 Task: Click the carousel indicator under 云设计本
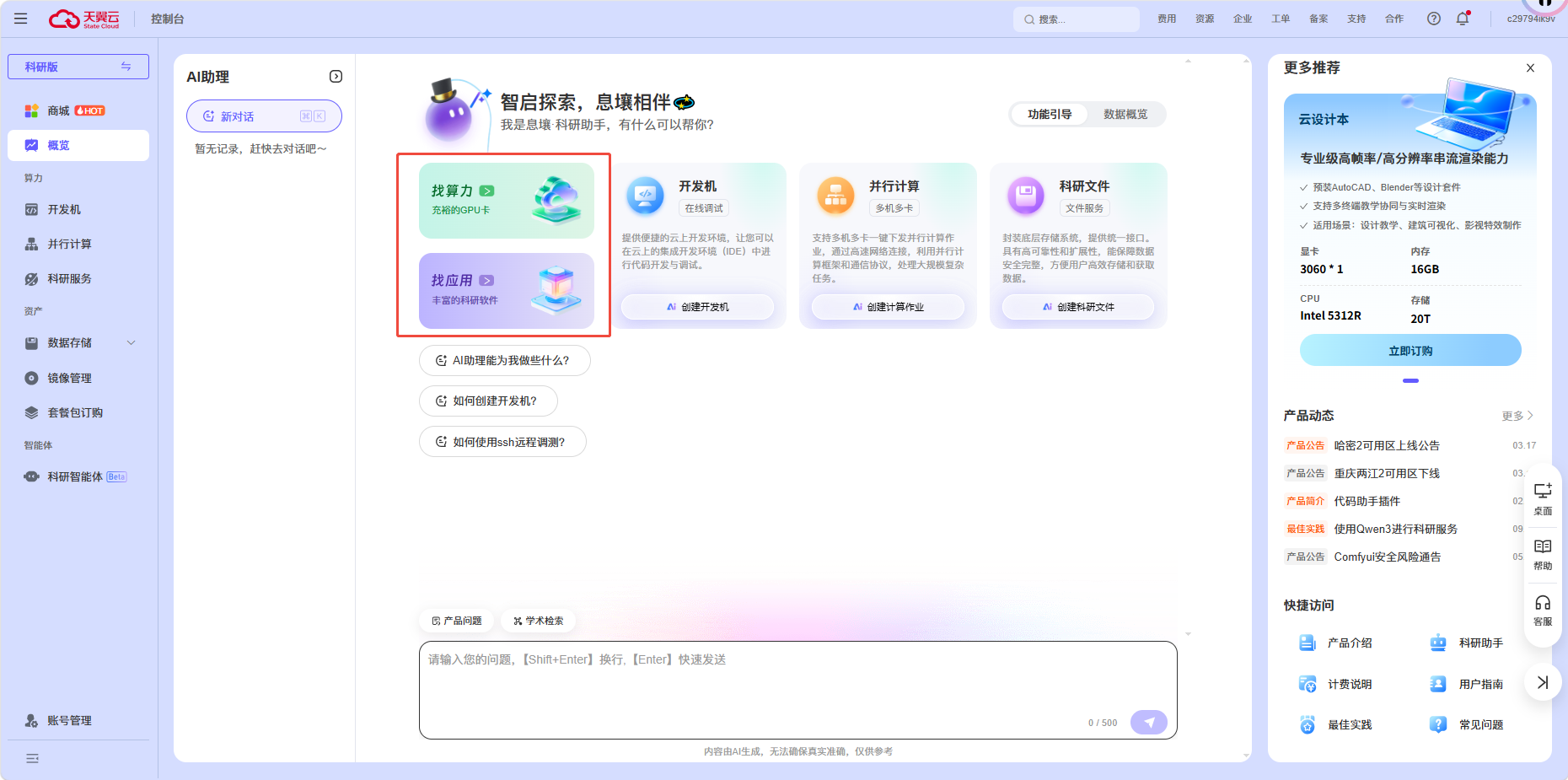click(1410, 381)
